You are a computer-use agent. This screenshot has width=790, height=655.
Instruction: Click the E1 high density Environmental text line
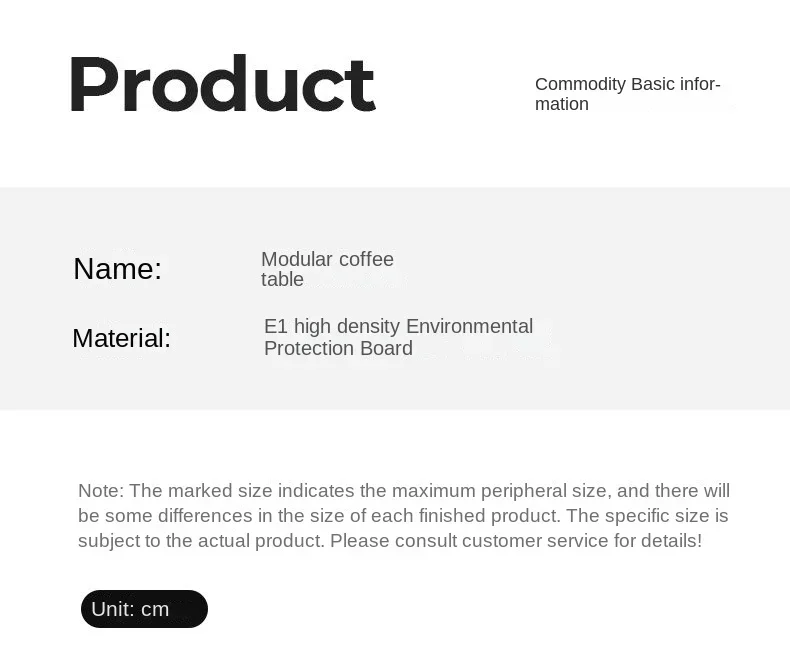click(398, 327)
